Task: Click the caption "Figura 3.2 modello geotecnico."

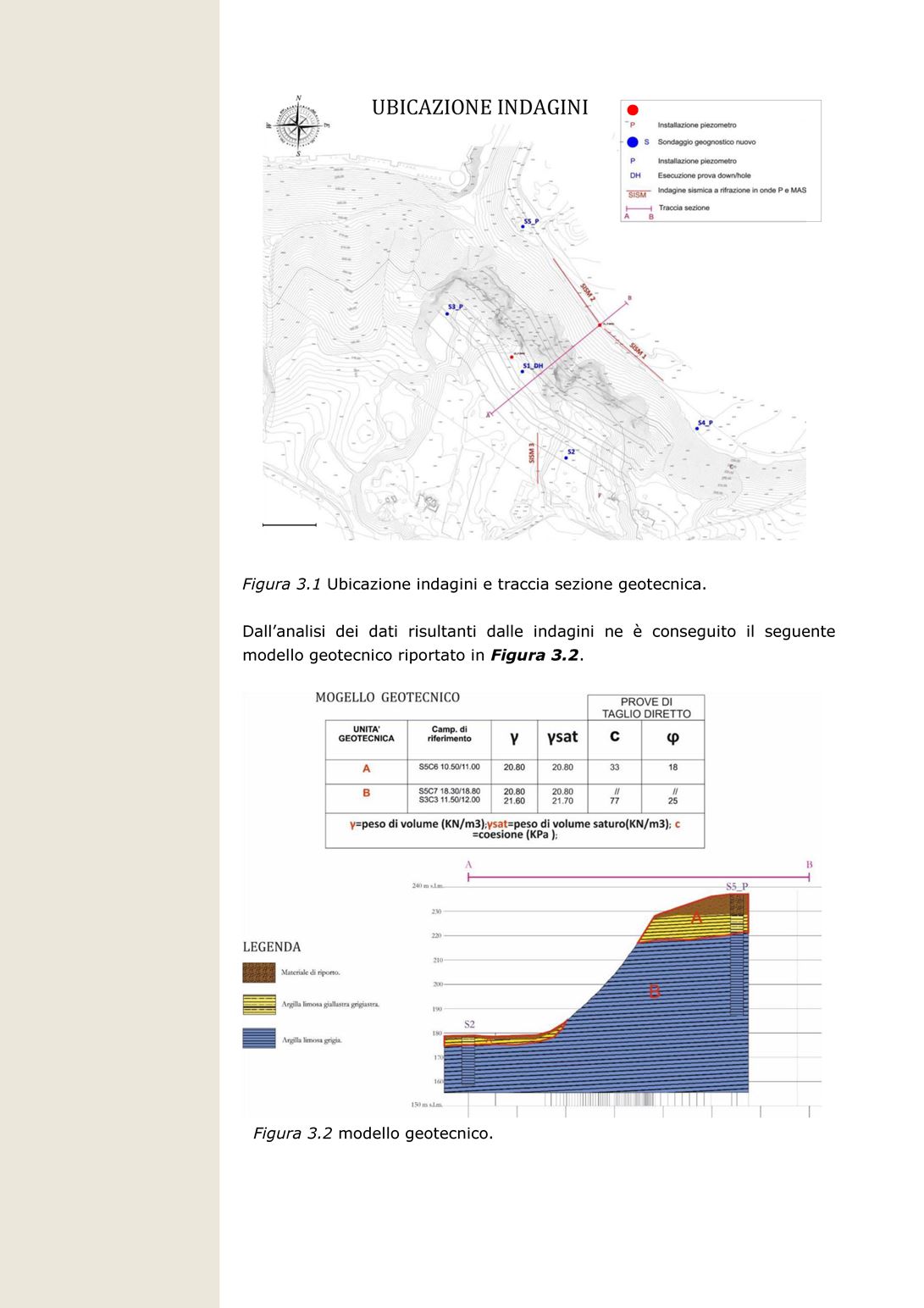Action: point(373,1133)
